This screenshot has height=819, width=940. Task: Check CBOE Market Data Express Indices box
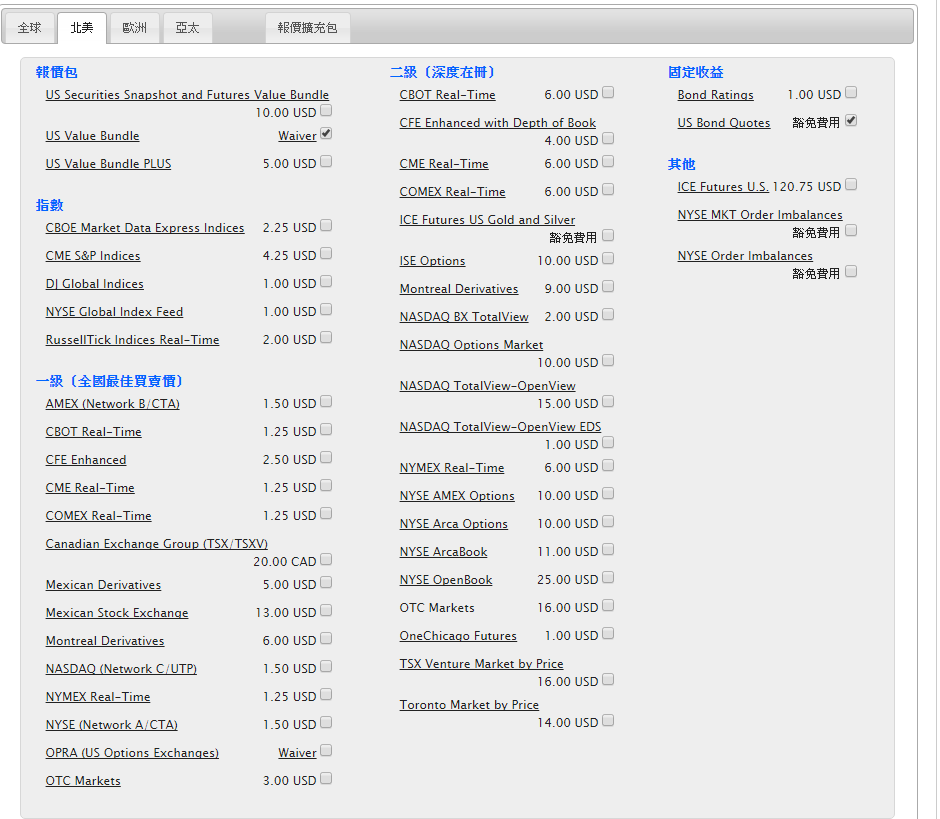[326, 225]
